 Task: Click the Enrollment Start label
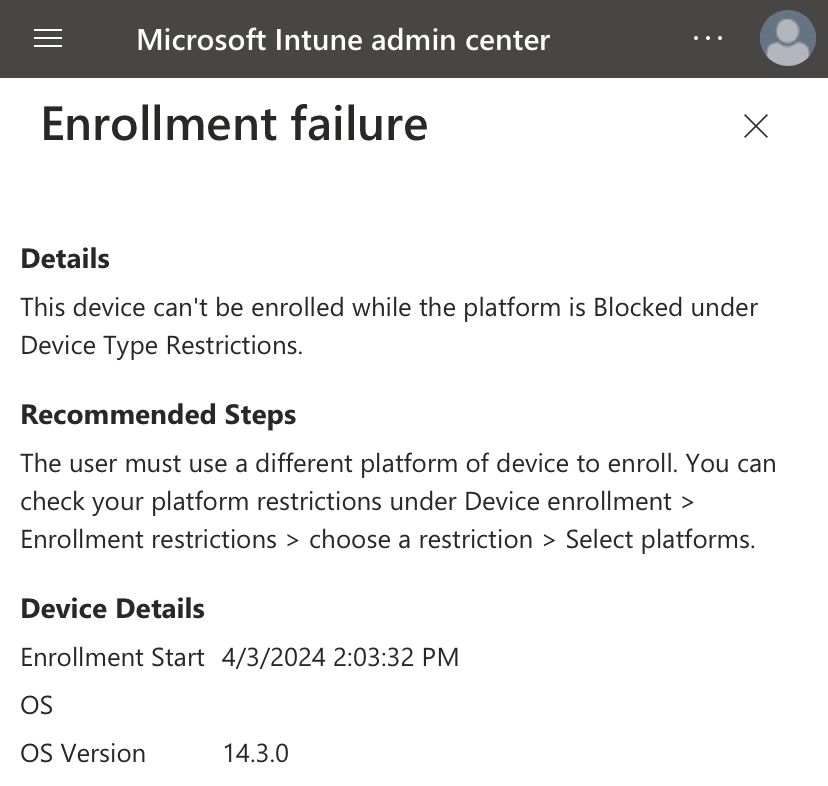112,658
